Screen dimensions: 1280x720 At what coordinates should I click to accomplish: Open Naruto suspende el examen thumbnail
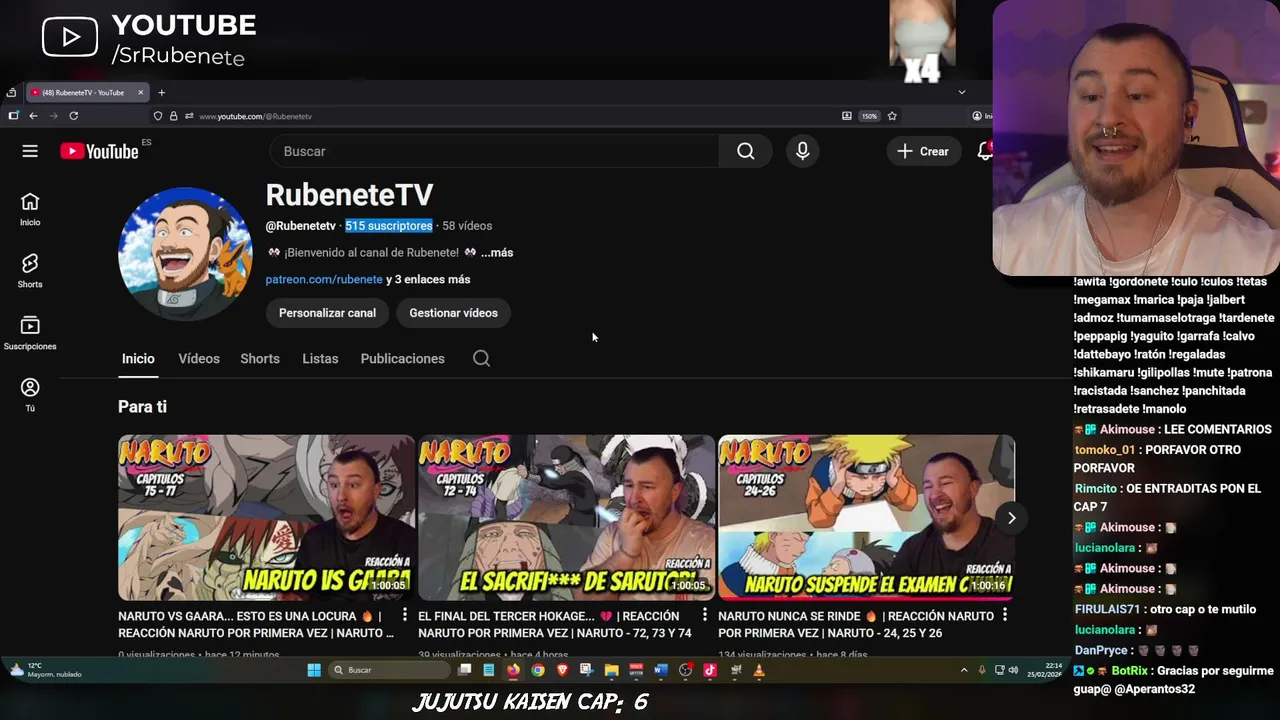pos(866,517)
